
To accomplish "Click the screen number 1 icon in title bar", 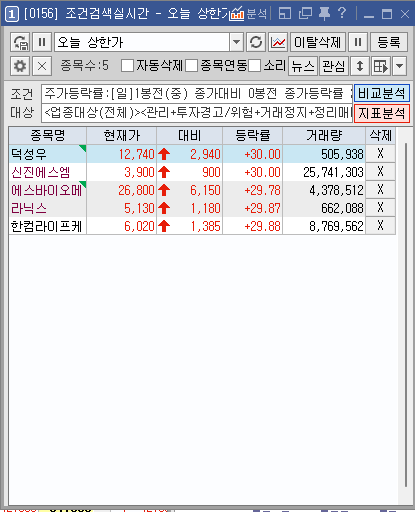I will (x=12, y=14).
